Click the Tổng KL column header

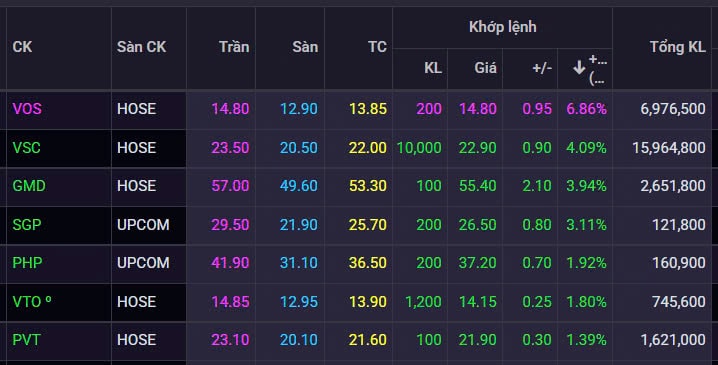678,47
